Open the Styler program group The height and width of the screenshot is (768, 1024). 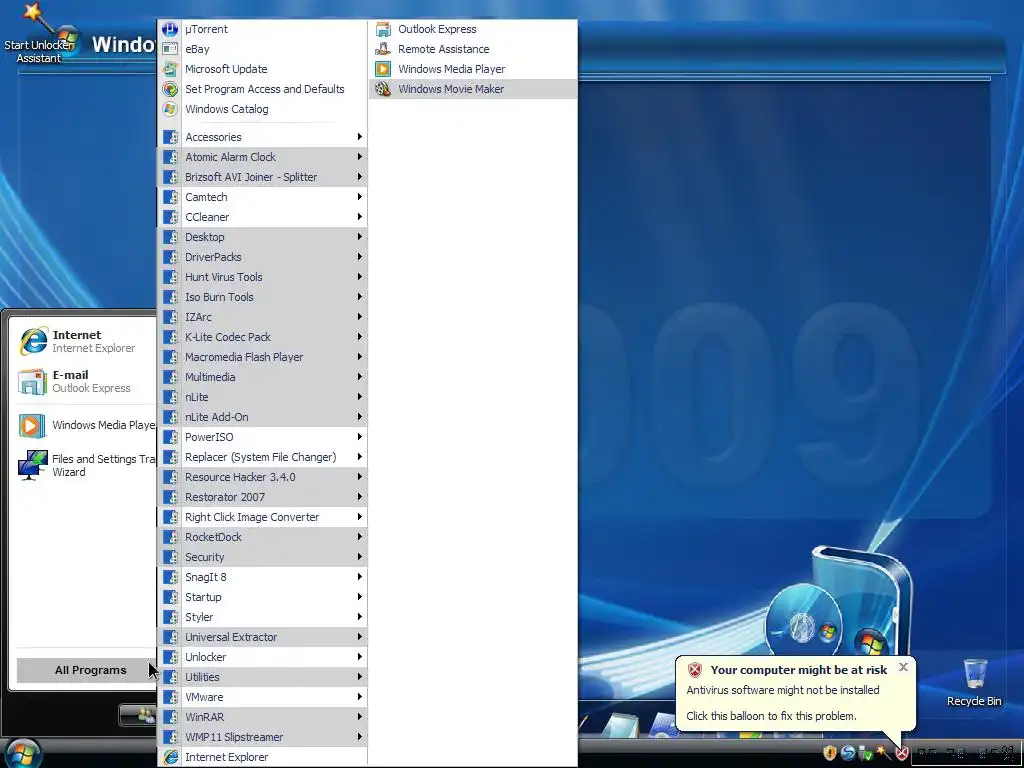(x=262, y=618)
